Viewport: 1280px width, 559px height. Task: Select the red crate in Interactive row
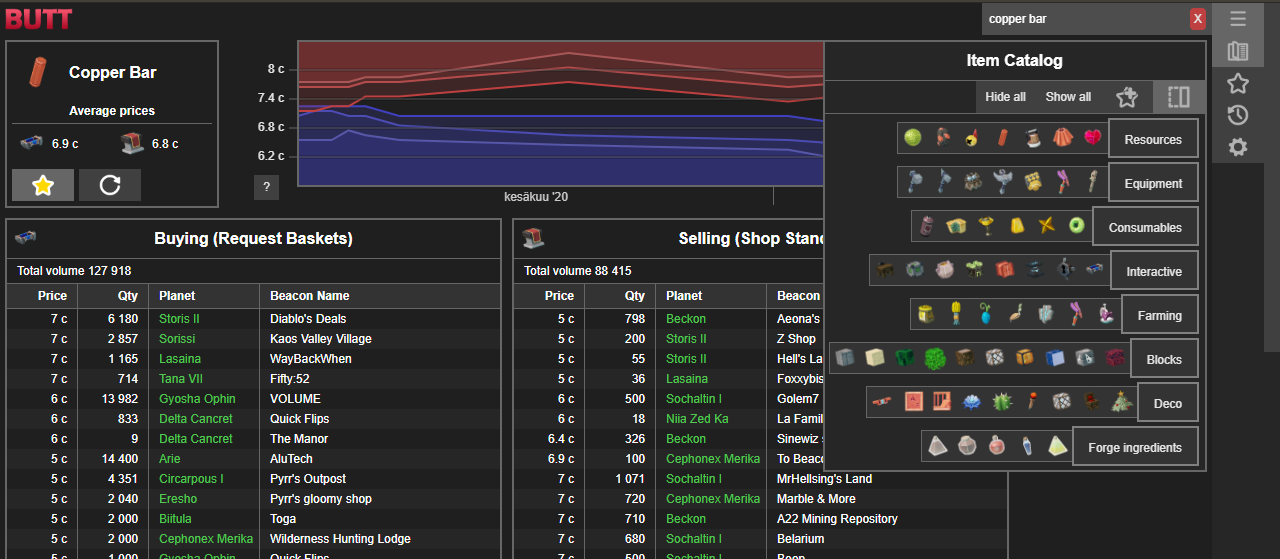[x=1005, y=269]
